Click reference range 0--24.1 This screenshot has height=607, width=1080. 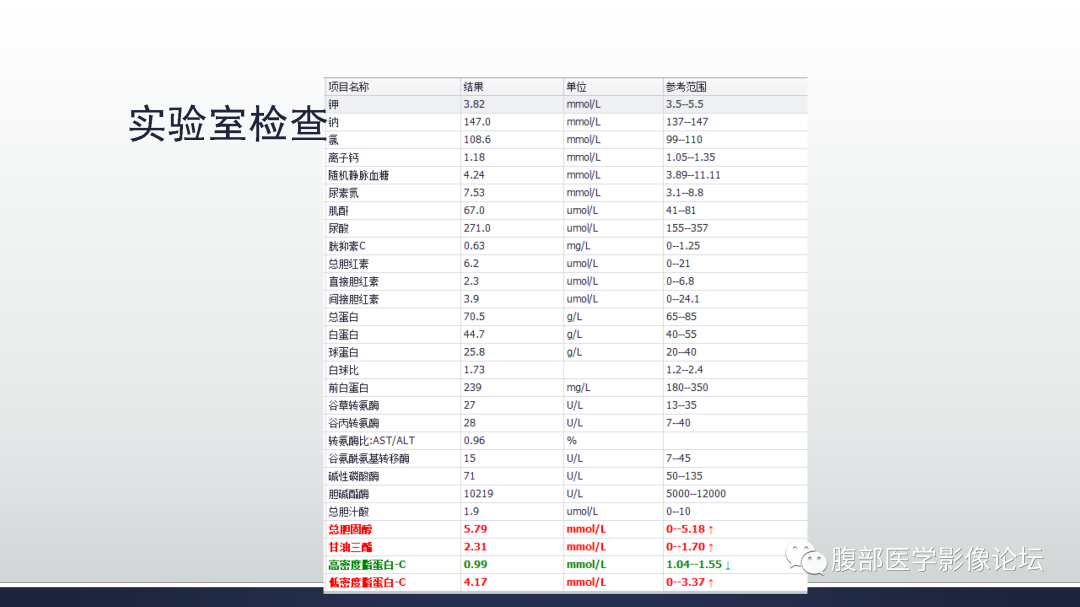coord(683,299)
